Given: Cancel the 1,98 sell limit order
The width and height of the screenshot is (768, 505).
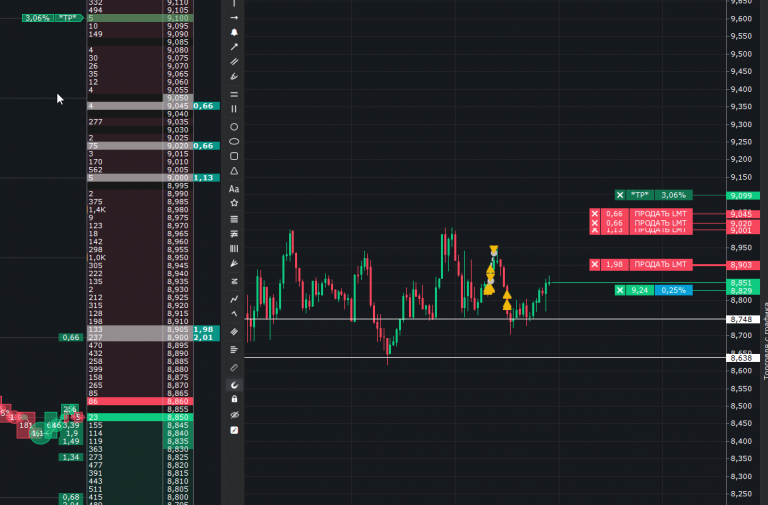Looking at the screenshot, I should (x=595, y=265).
